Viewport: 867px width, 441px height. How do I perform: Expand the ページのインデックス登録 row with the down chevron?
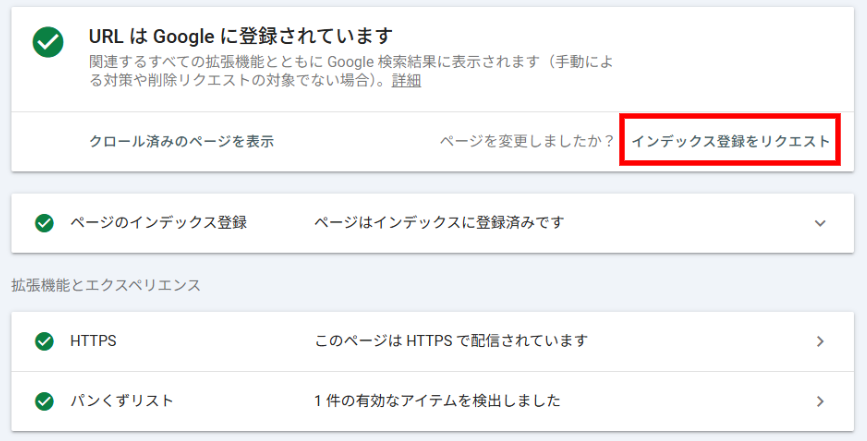(820, 223)
